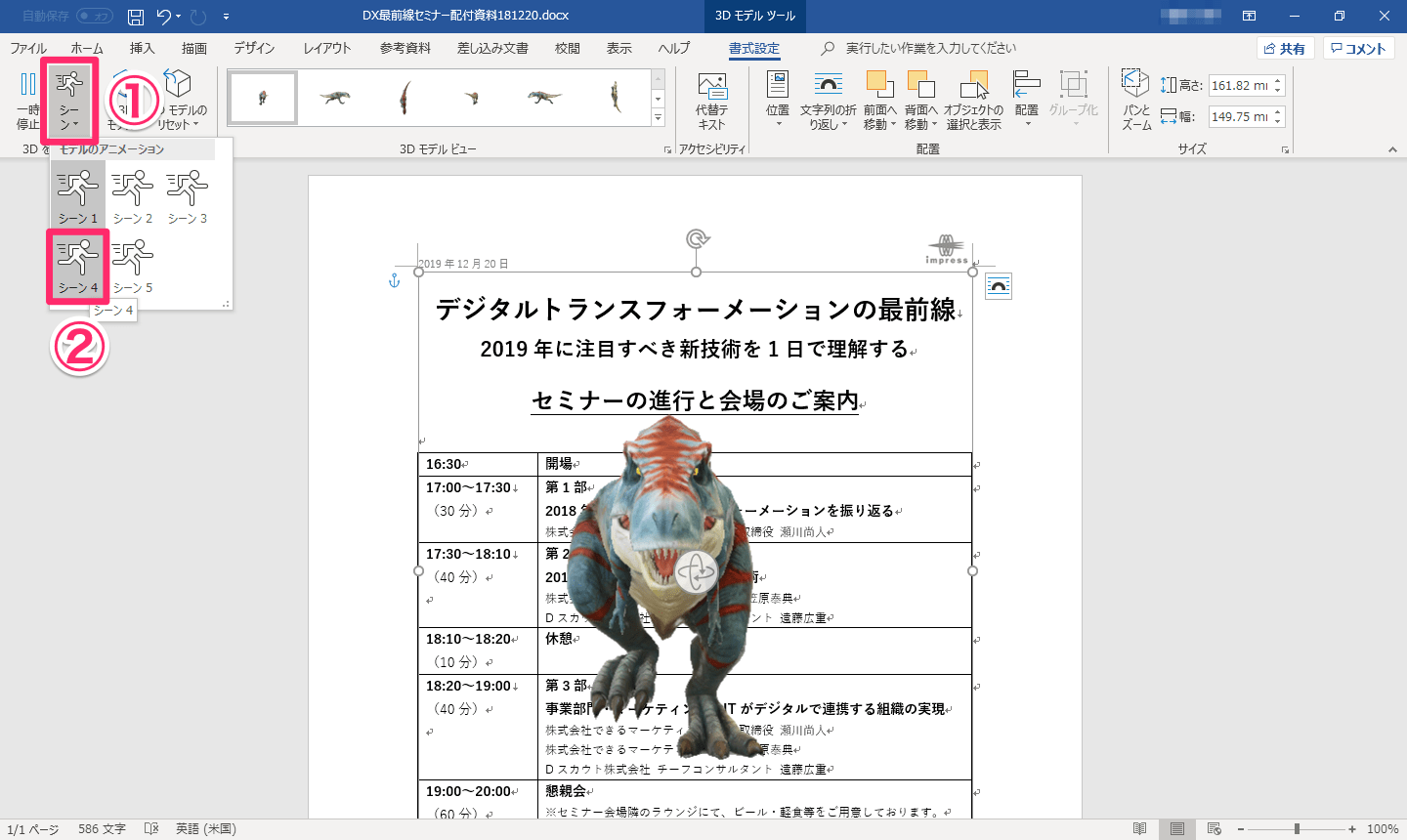Choose シーン 4 animation
The height and width of the screenshot is (840, 1407).
click(78, 265)
